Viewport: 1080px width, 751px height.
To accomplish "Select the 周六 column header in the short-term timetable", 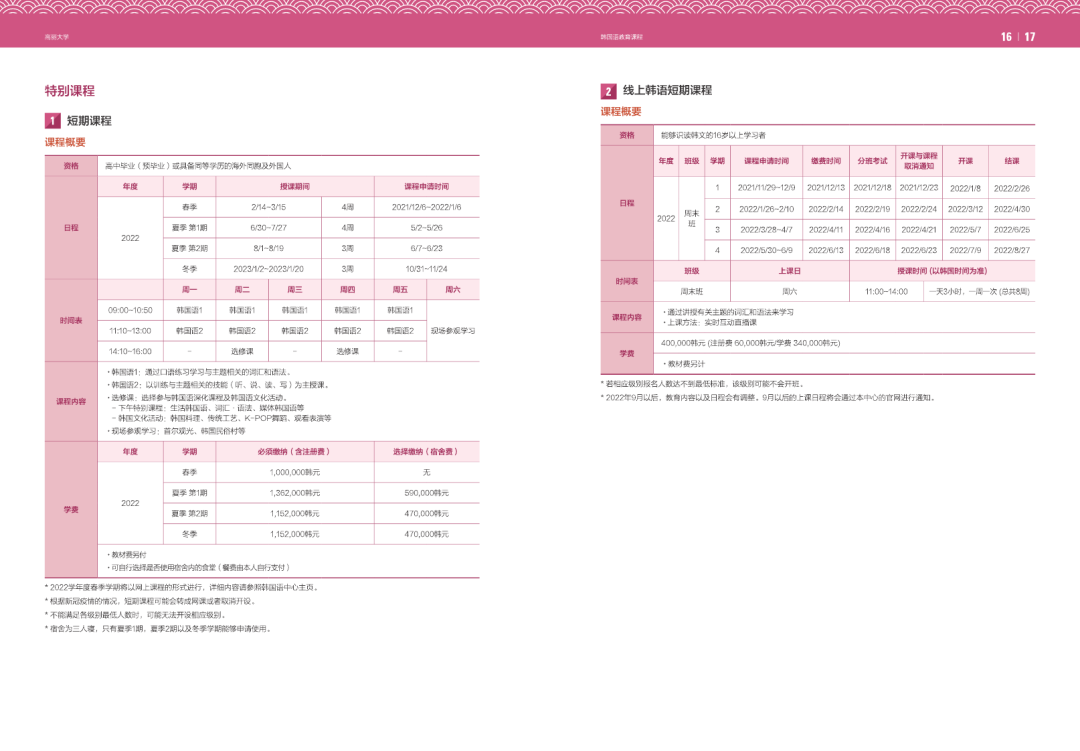I will (x=452, y=289).
